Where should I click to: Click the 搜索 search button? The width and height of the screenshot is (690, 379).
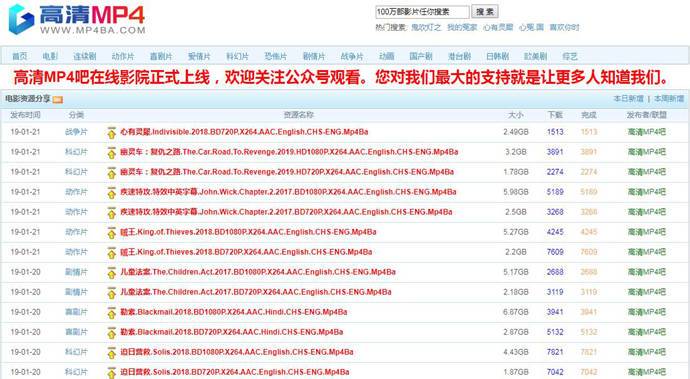[484, 12]
